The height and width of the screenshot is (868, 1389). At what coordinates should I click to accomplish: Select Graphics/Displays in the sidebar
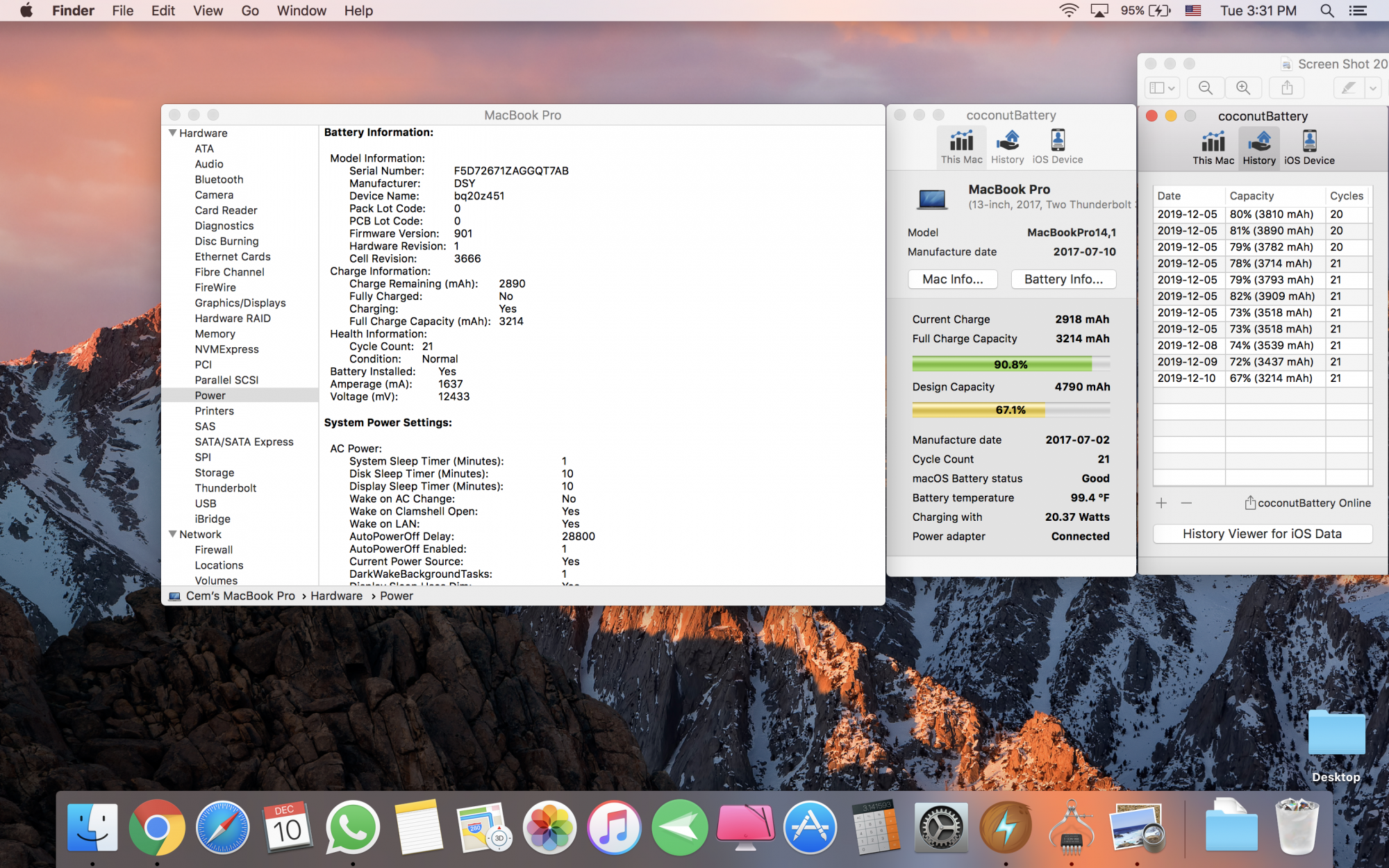pos(240,303)
